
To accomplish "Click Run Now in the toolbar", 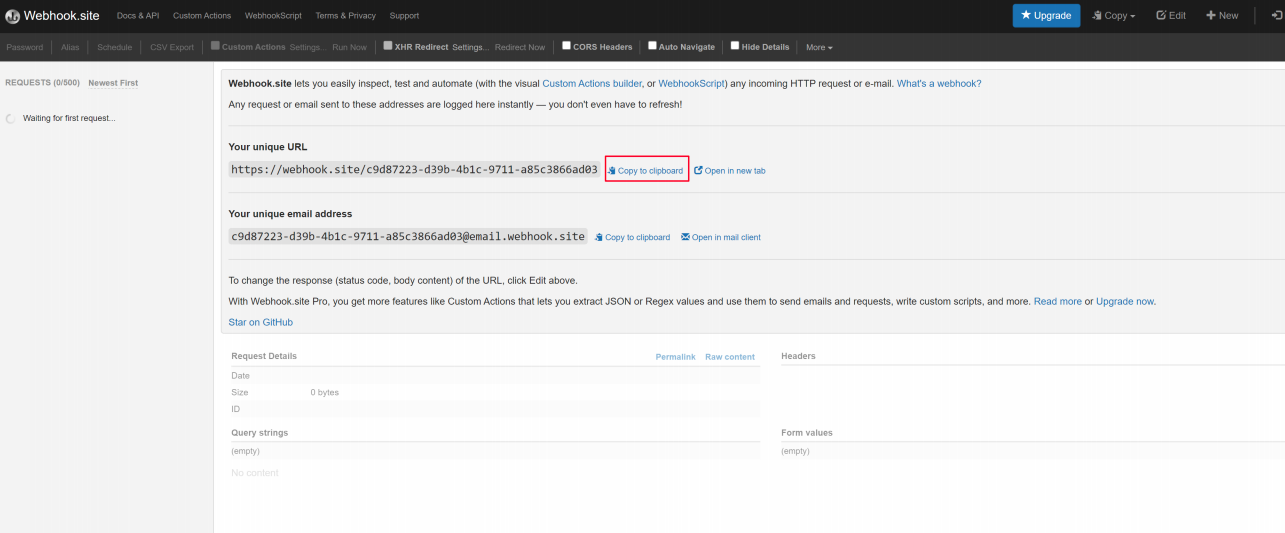I will pyautogui.click(x=349, y=47).
